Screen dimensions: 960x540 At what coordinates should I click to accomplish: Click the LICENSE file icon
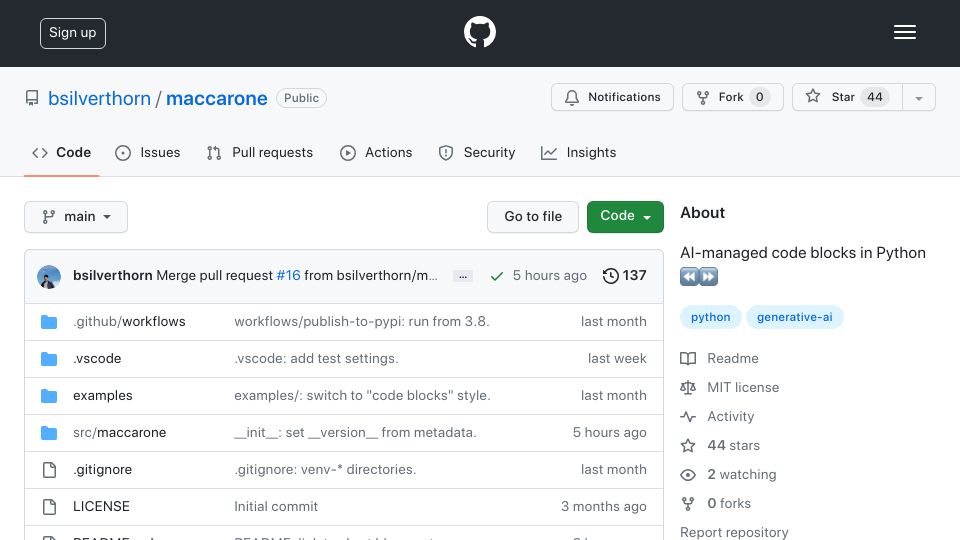(49, 507)
